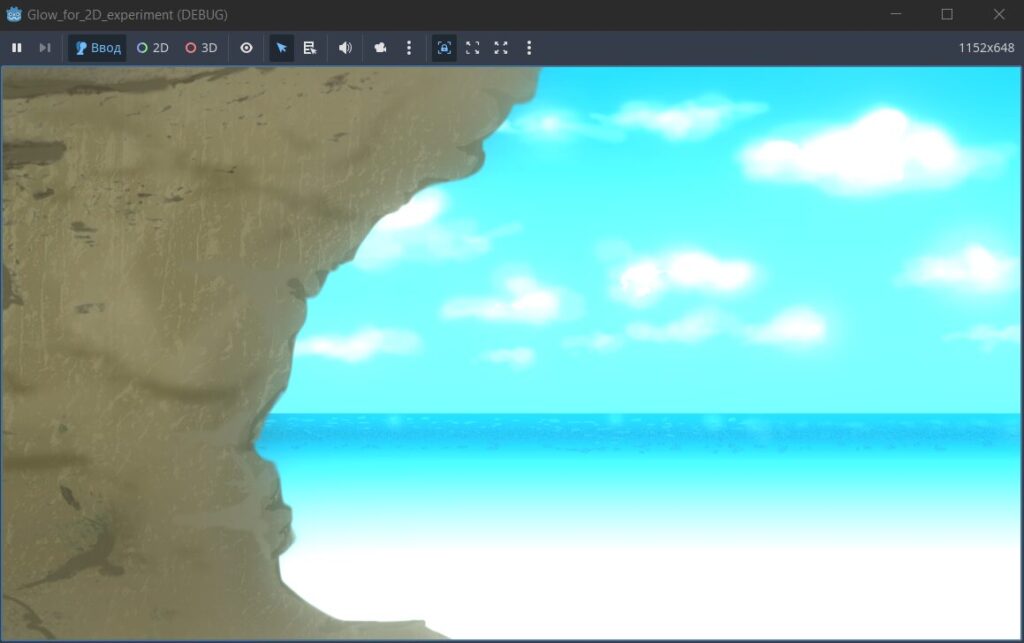Choose the list select mode tool

point(310,48)
